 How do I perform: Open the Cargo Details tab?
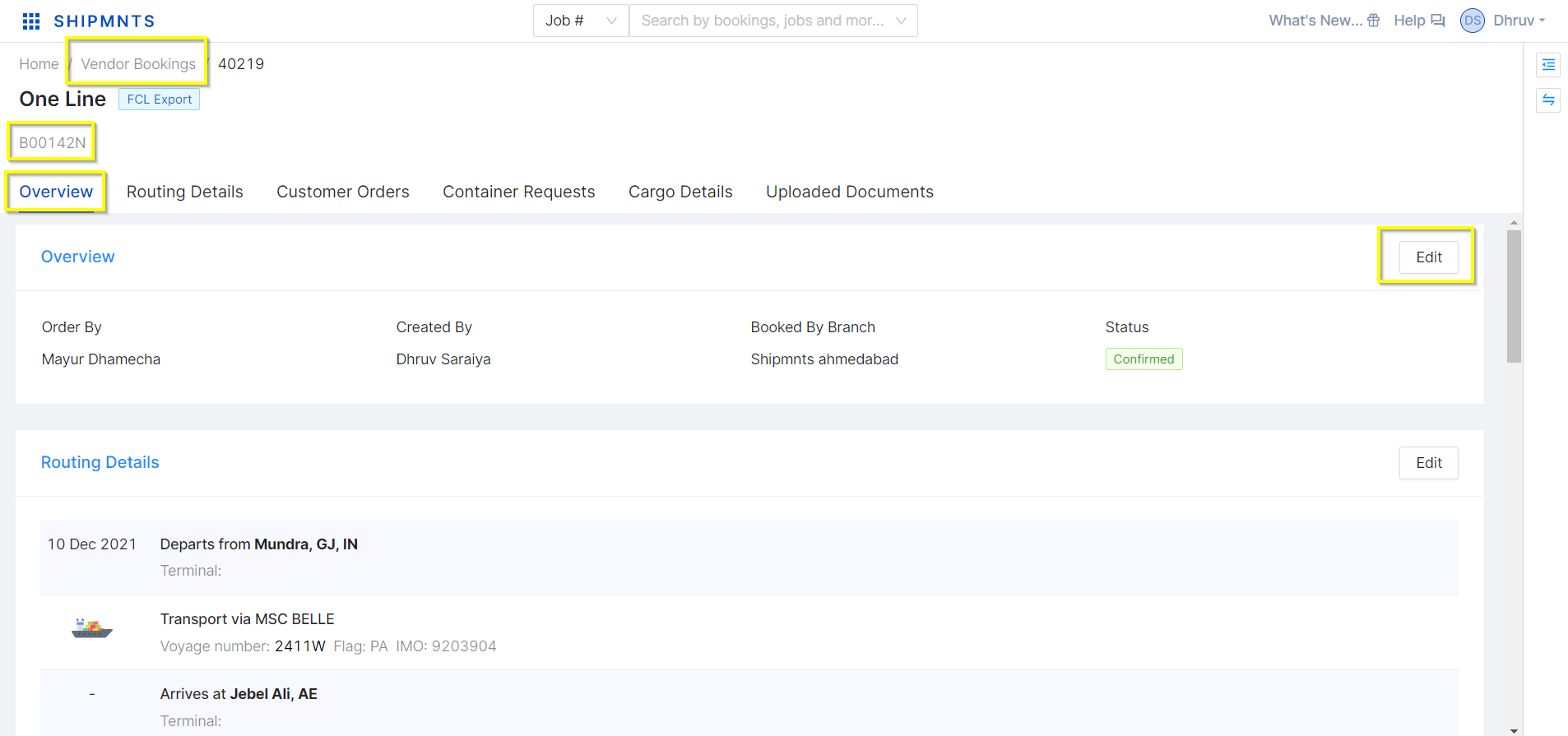tap(680, 192)
